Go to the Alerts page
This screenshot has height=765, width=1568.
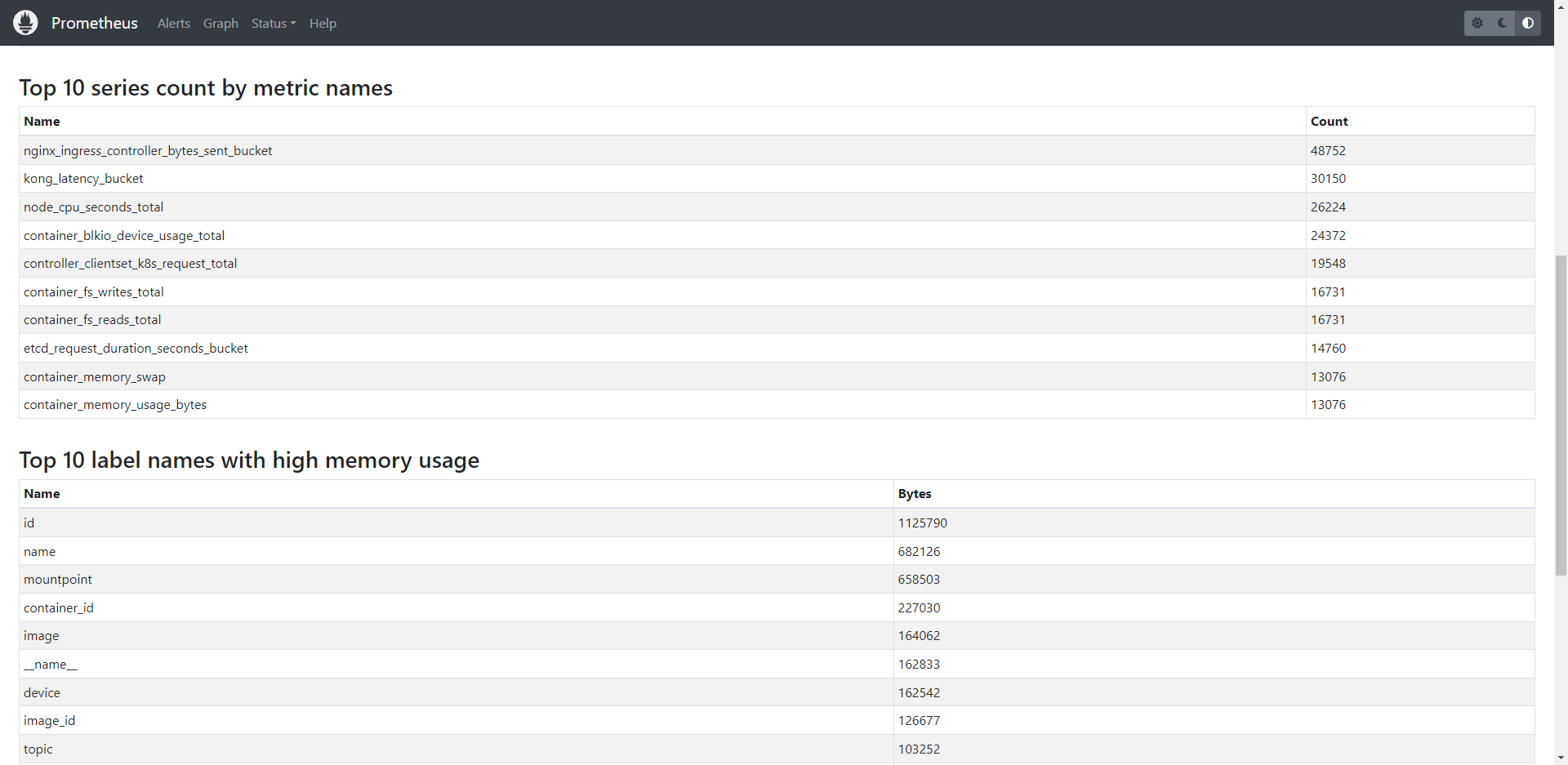pyautogui.click(x=173, y=24)
